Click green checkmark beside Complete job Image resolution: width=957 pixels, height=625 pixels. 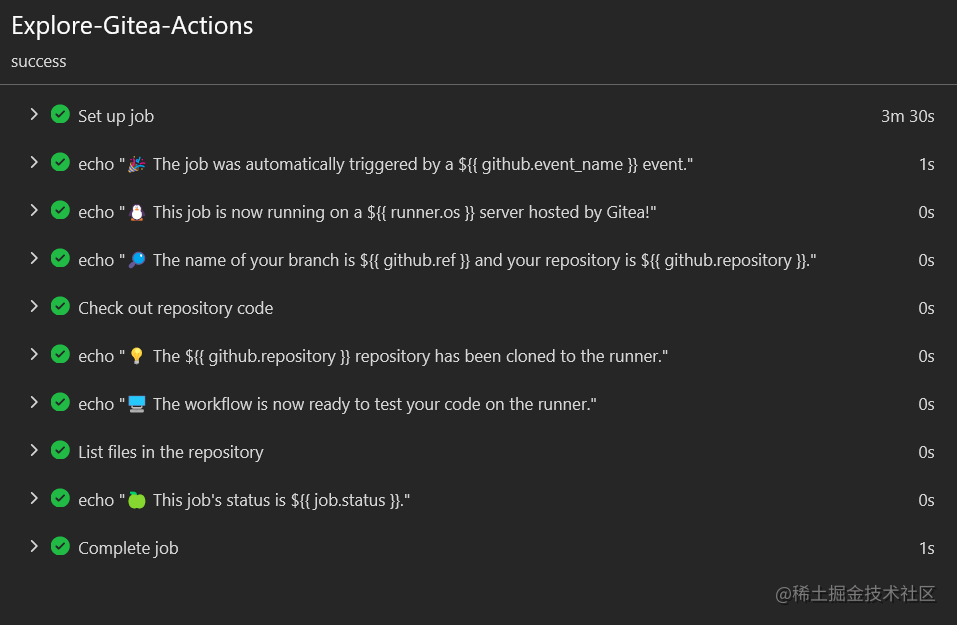60,546
